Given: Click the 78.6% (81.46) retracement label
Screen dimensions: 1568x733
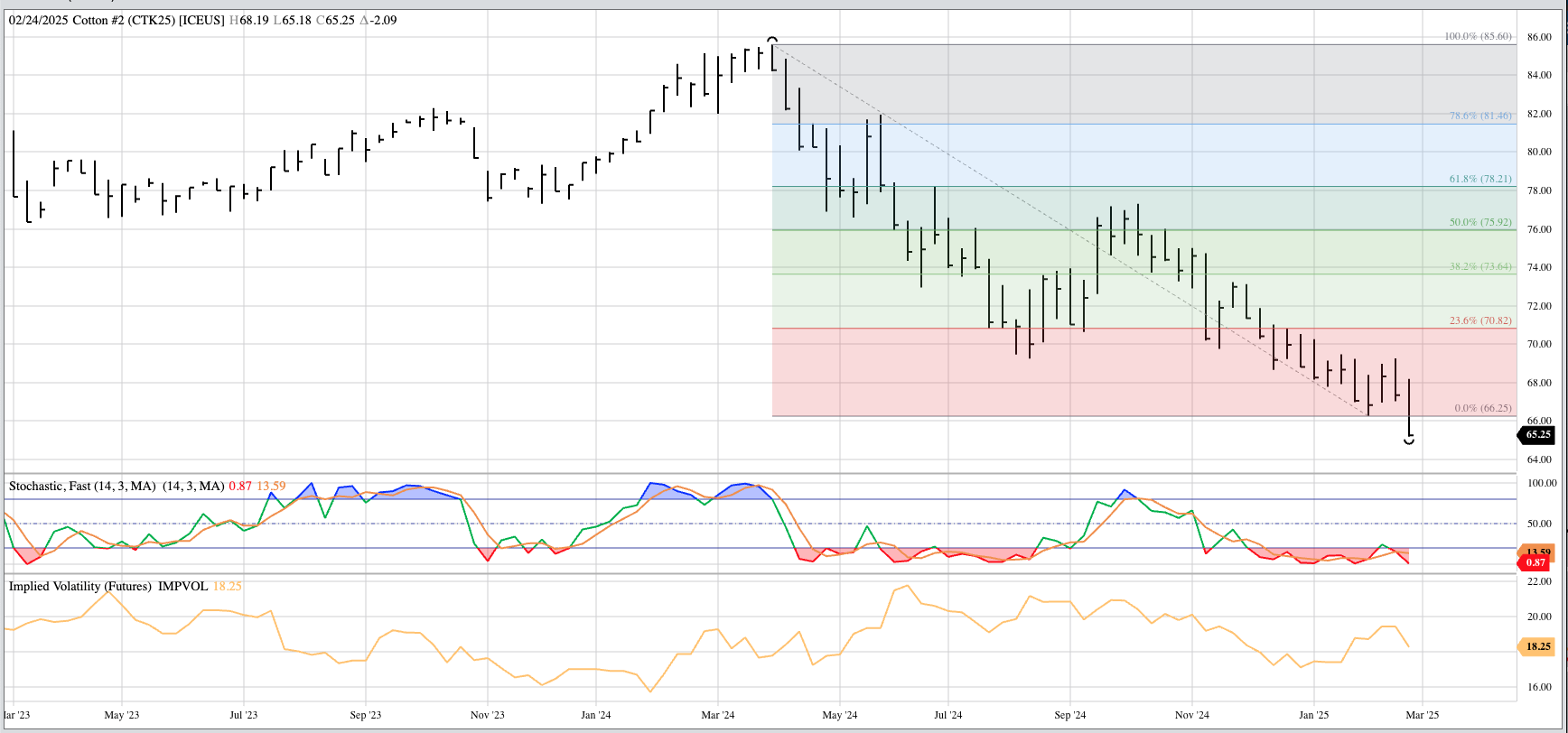Looking at the screenshot, I should 1479,116.
